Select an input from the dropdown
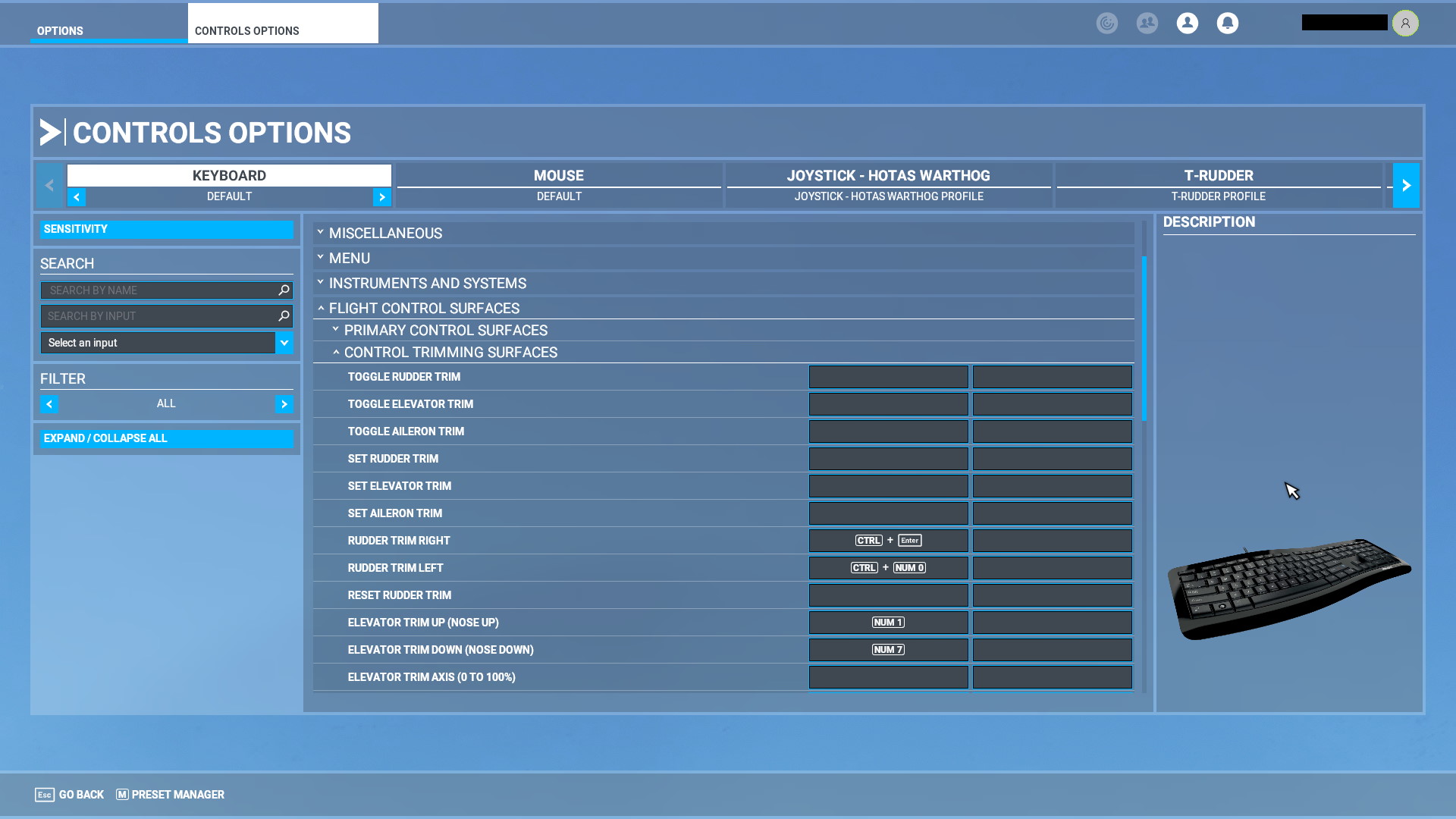 165,342
